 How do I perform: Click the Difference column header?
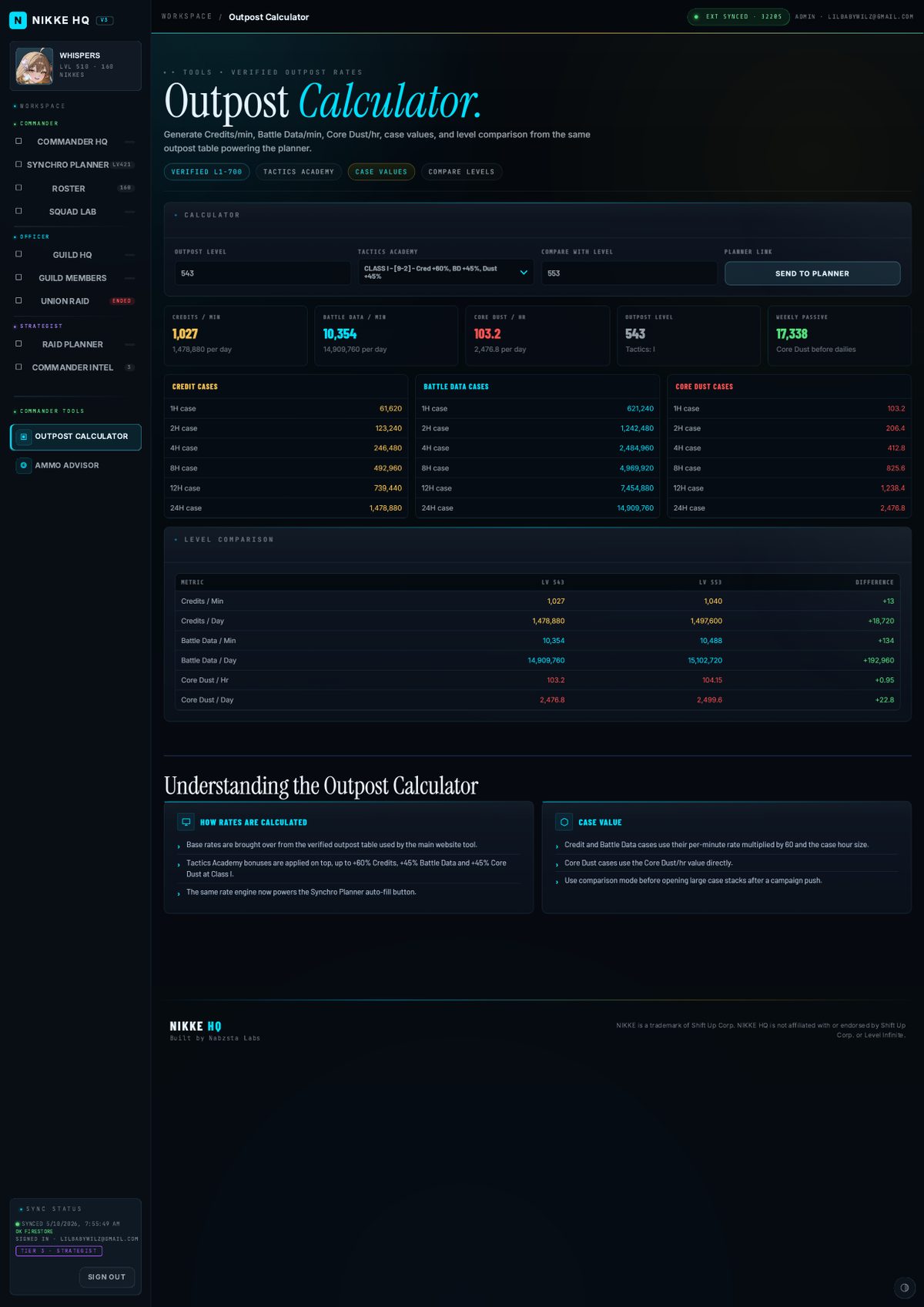pos(875,582)
